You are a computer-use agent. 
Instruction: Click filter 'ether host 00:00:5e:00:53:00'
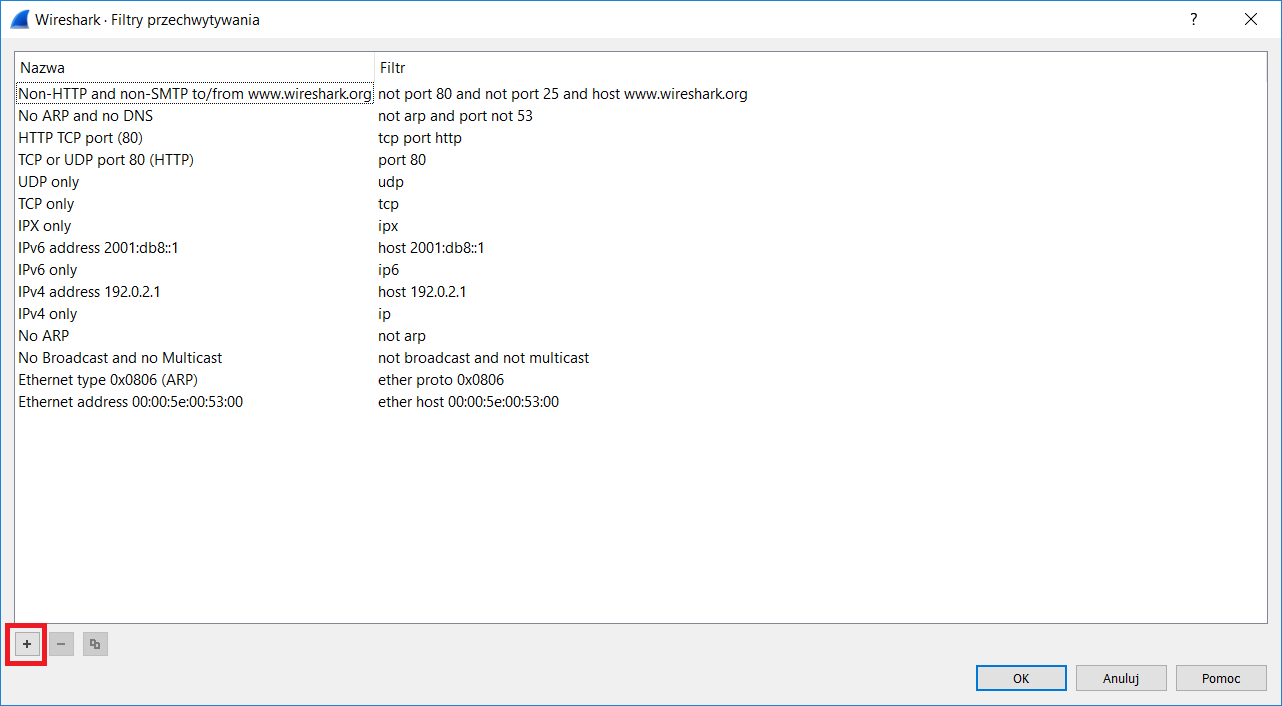(x=469, y=402)
